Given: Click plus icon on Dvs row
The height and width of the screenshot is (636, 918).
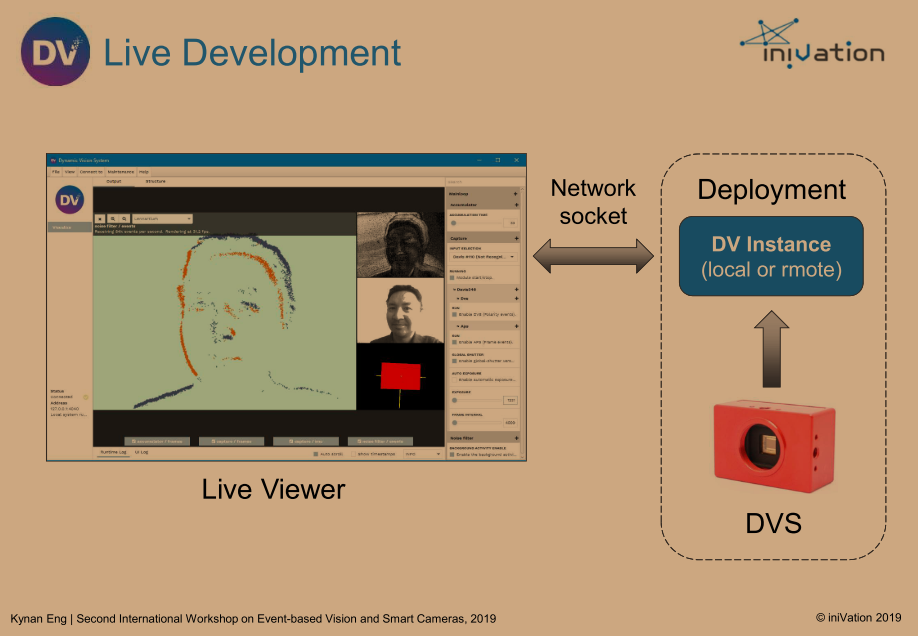Looking at the screenshot, I should [x=516, y=299].
